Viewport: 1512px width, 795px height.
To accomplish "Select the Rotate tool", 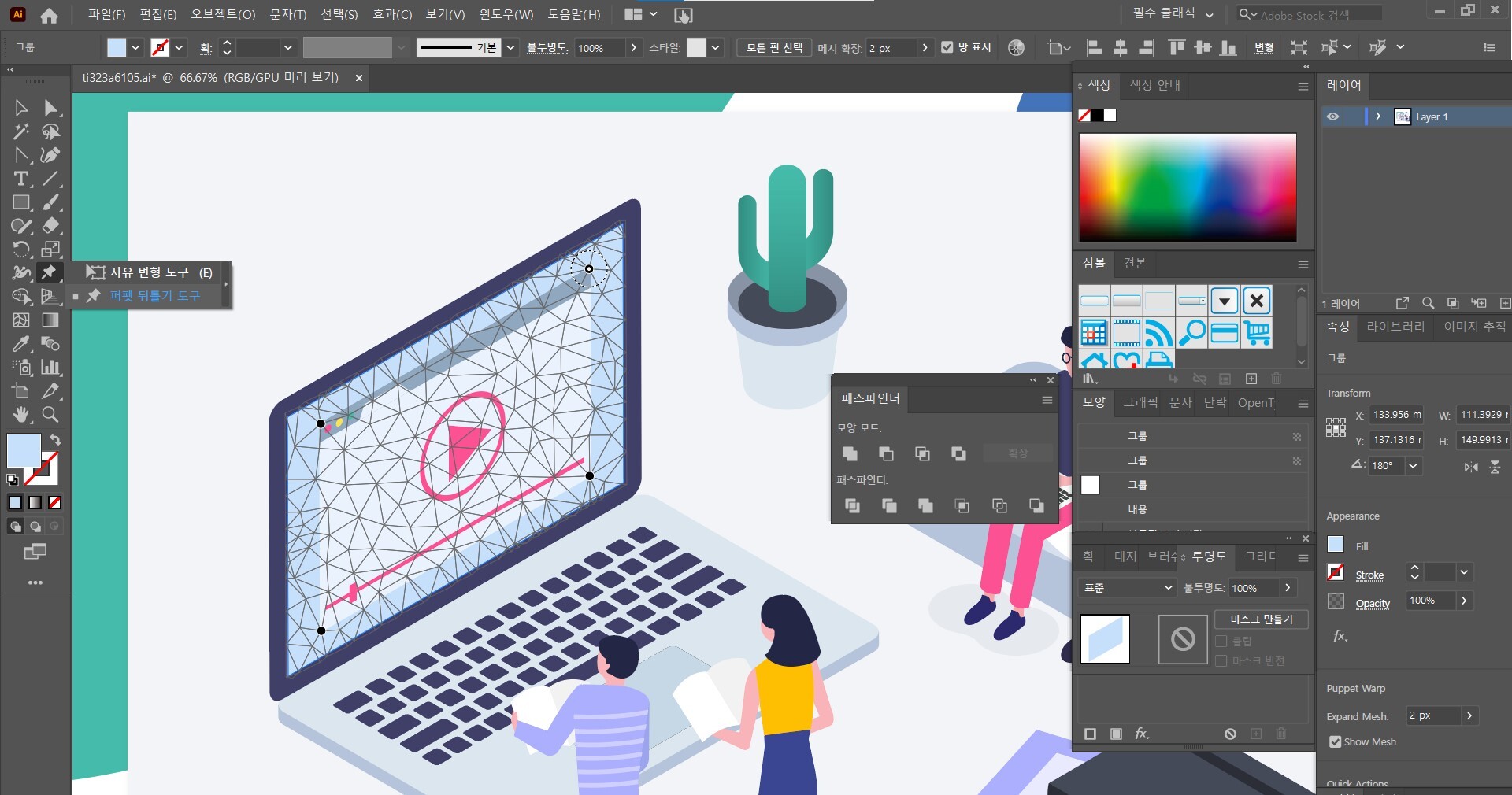I will point(21,250).
